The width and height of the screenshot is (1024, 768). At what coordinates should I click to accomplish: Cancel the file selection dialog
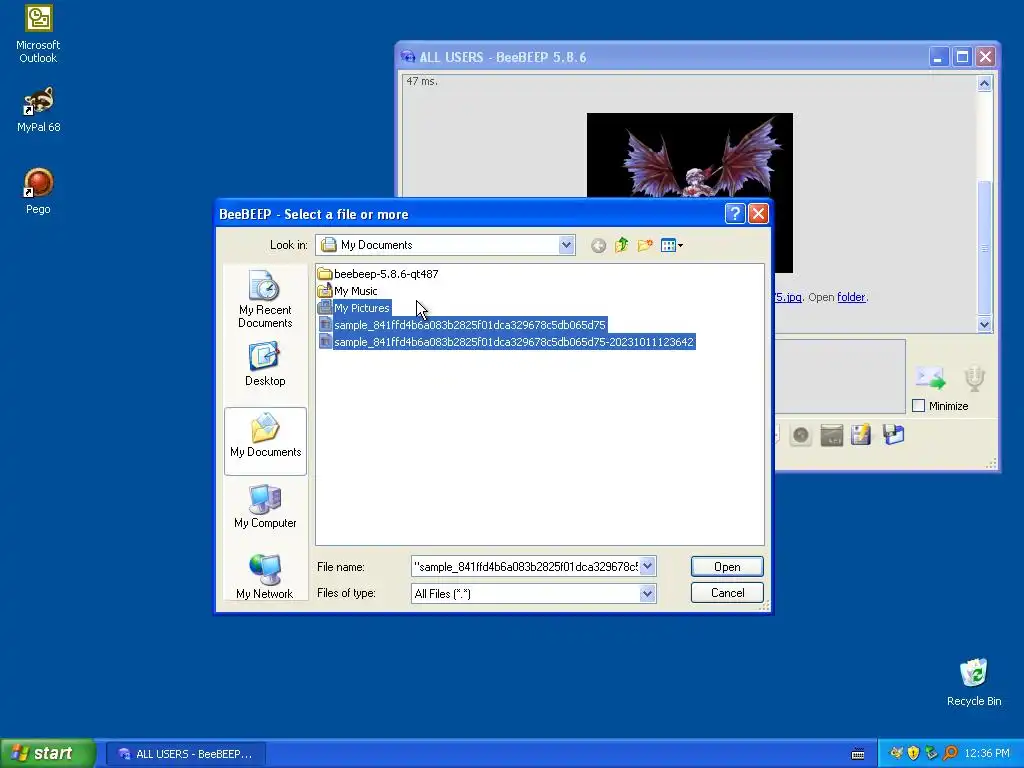point(727,592)
